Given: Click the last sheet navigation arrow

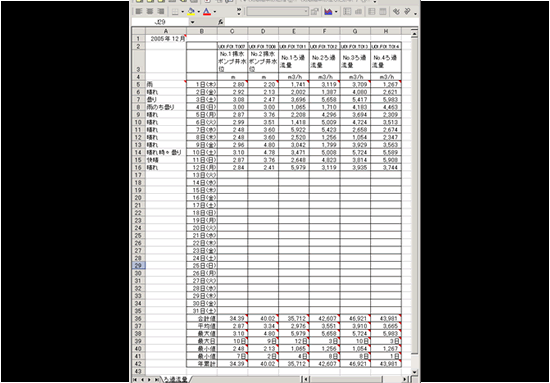Looking at the screenshot, I should point(156,379).
